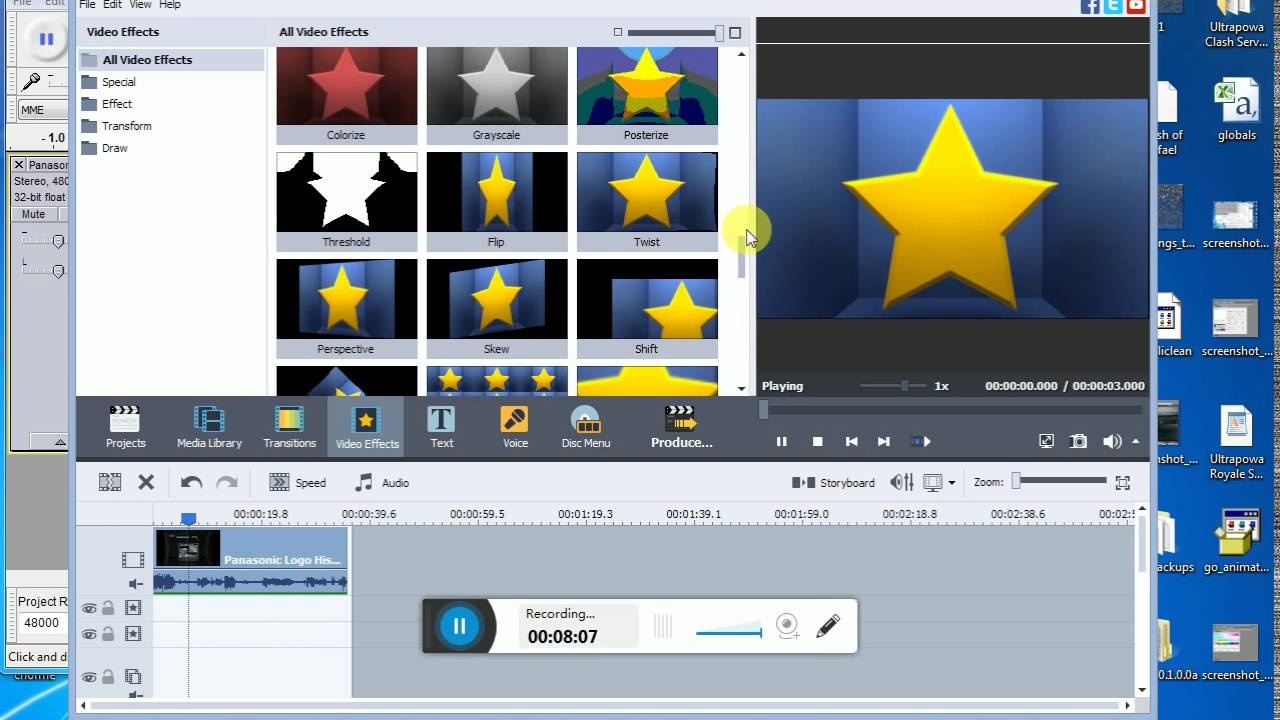Open the Disc Menu tab
The image size is (1280, 720).
coord(585,427)
